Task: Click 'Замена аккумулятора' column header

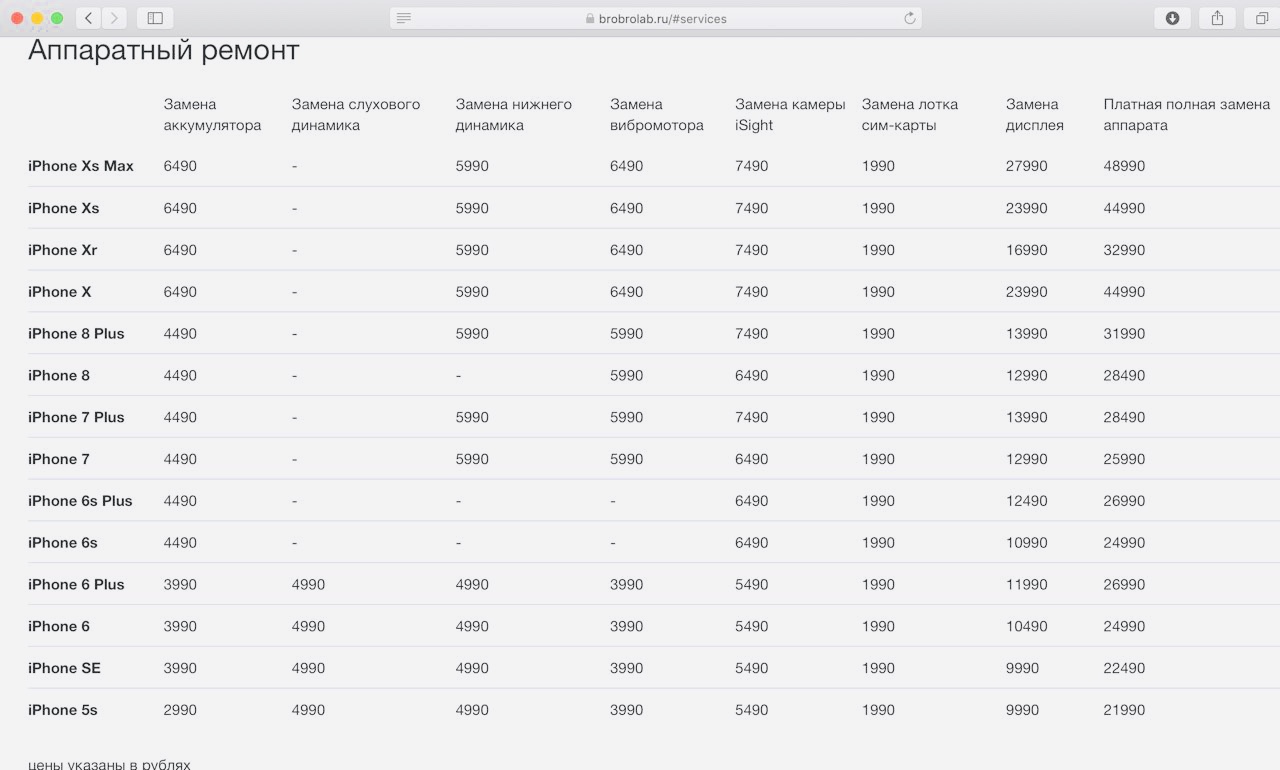Action: pos(212,115)
